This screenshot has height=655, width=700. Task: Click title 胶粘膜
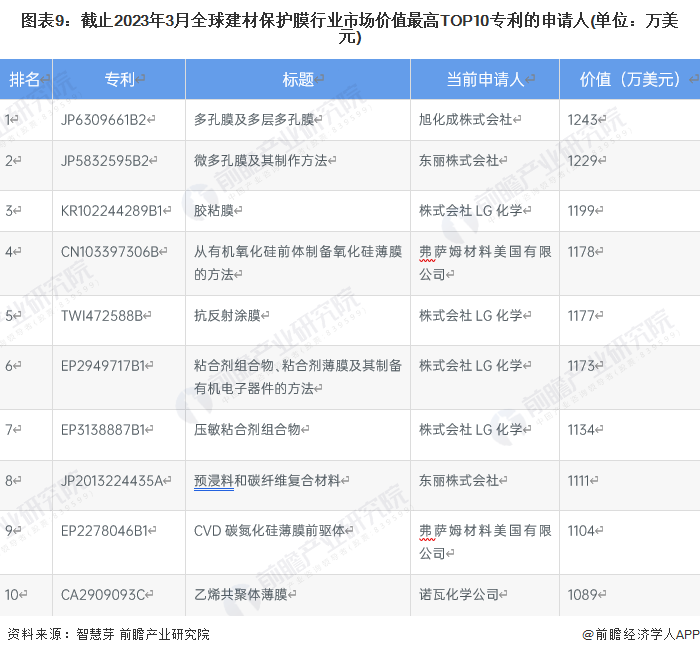pyautogui.click(x=214, y=210)
